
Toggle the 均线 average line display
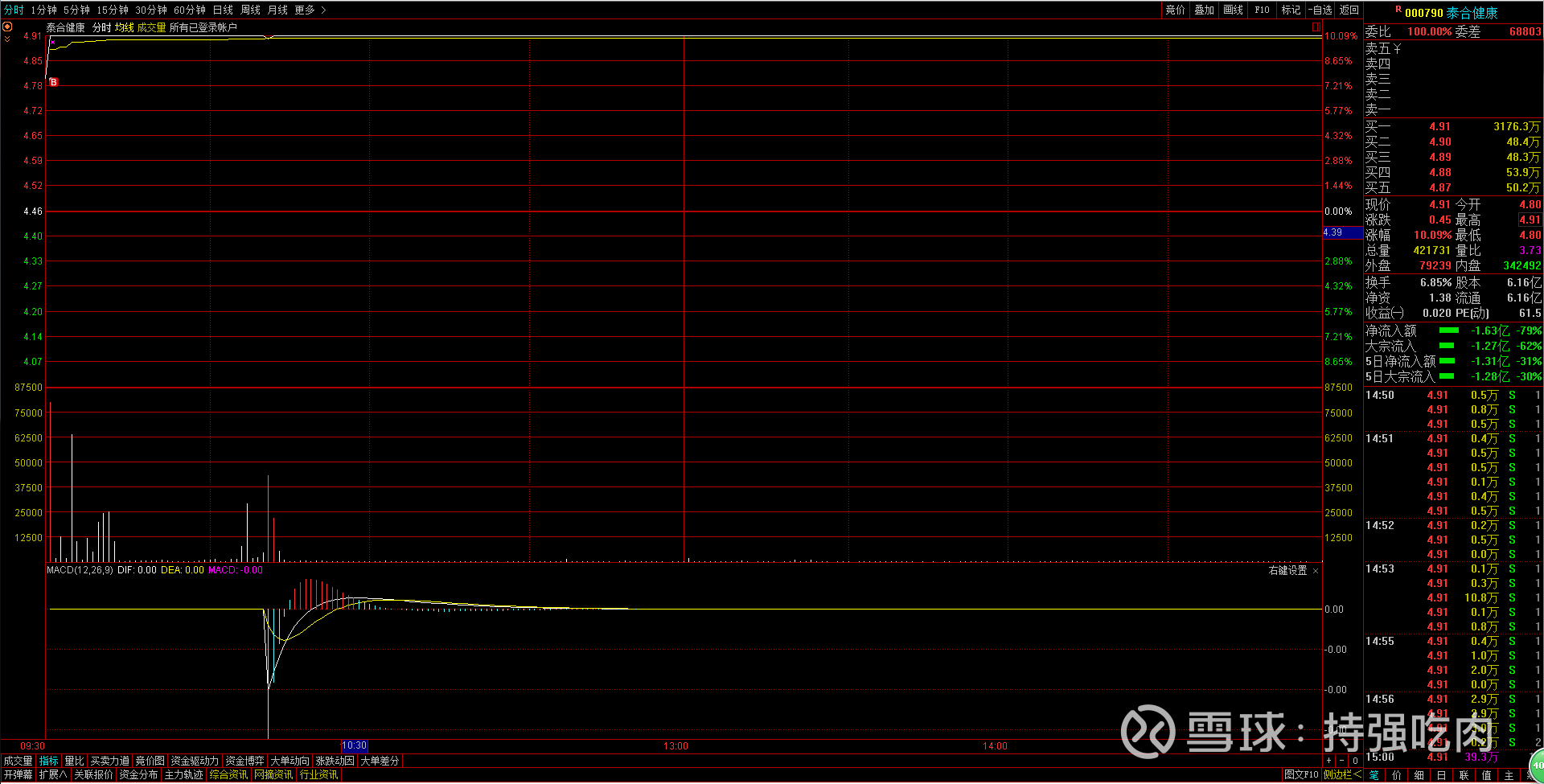click(124, 27)
